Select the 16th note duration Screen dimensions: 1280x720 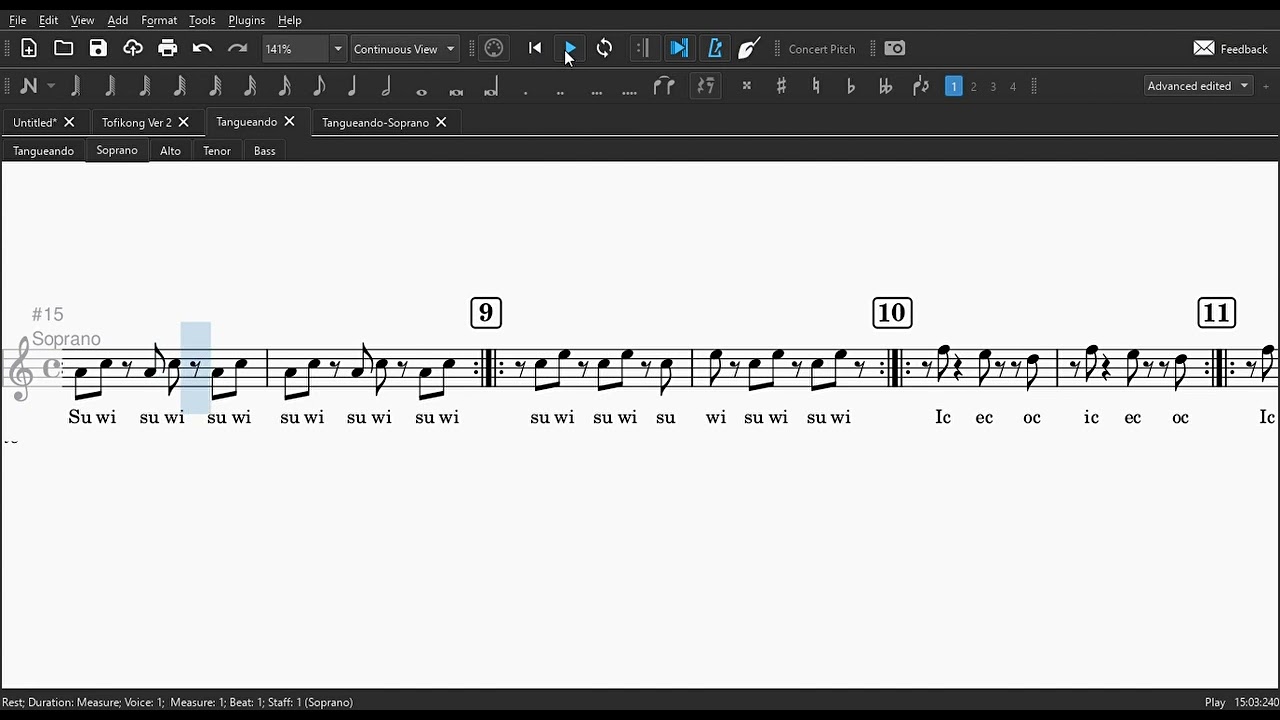click(x=285, y=86)
